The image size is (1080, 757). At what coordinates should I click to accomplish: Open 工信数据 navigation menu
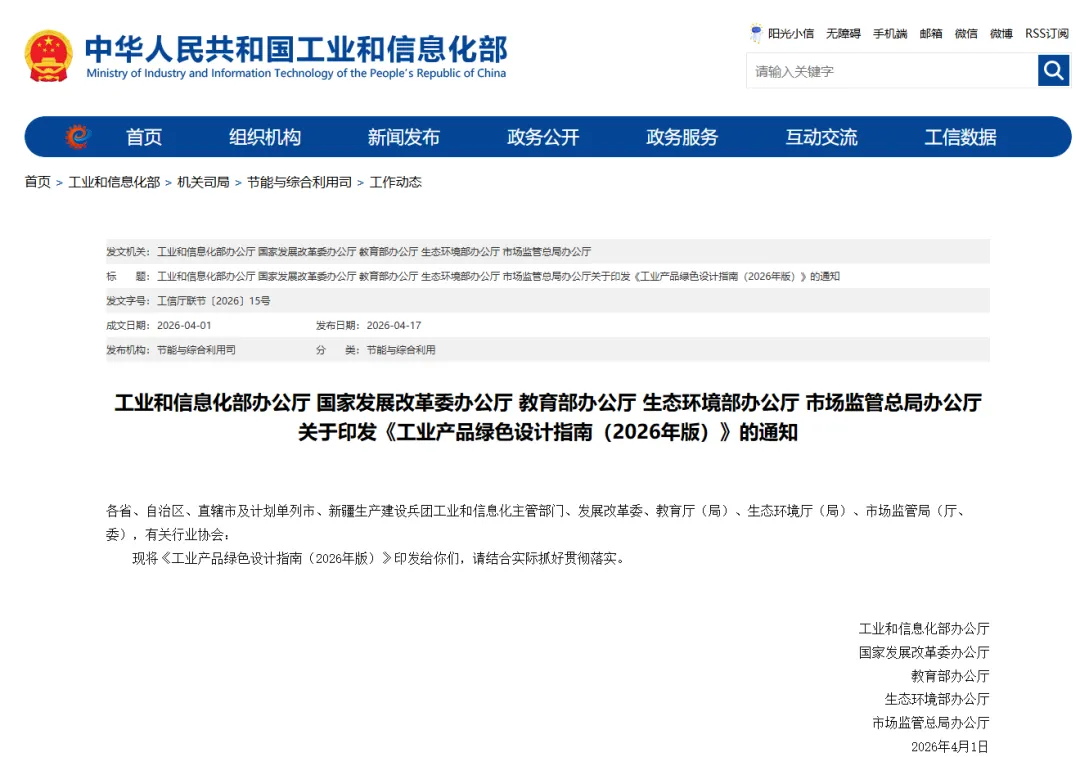(x=960, y=137)
